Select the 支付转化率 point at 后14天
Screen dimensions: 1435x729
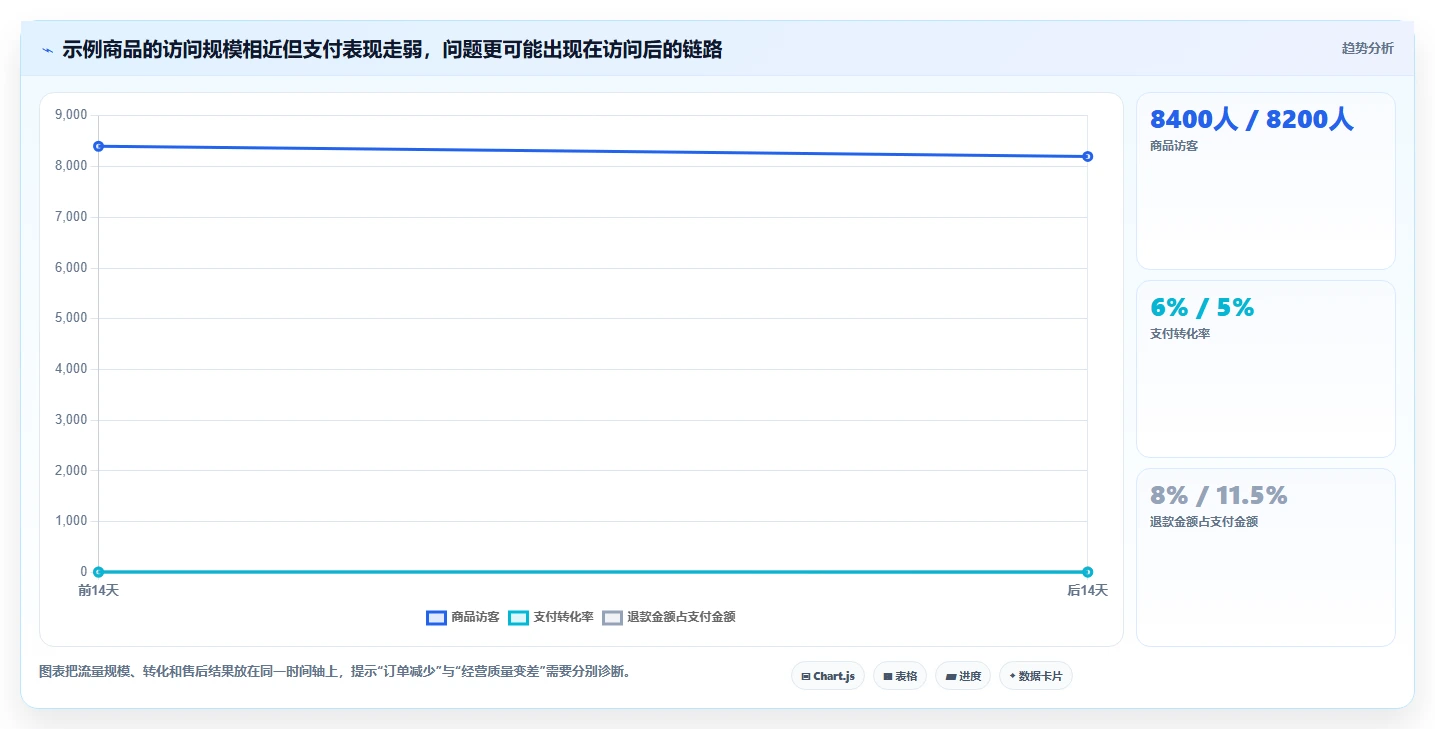point(1087,572)
